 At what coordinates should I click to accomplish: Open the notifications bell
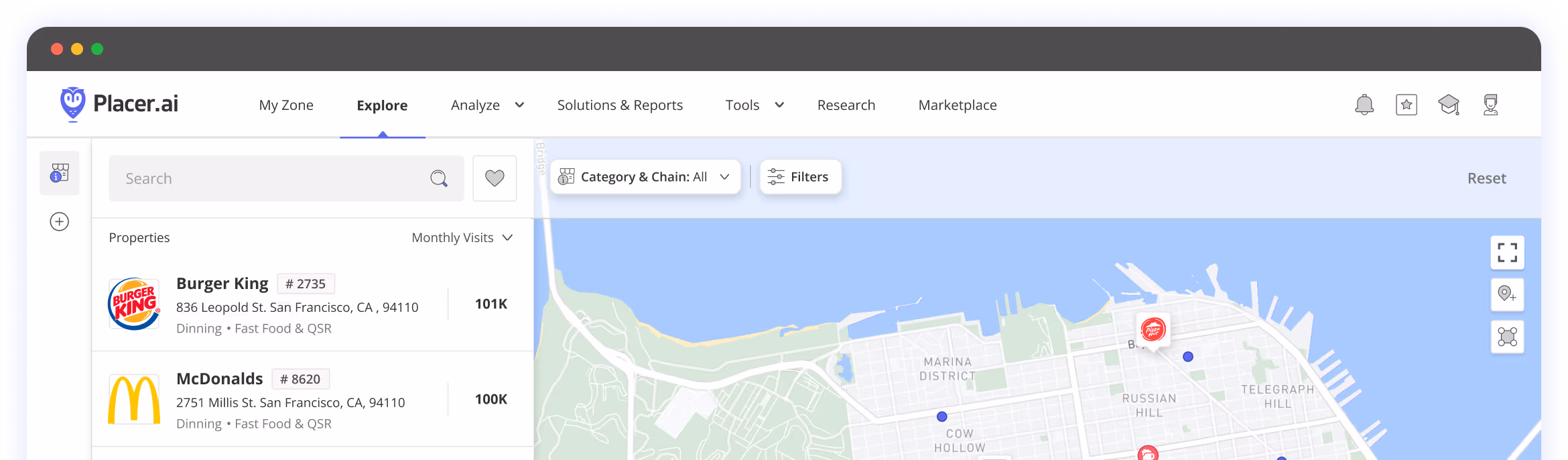point(1364,105)
